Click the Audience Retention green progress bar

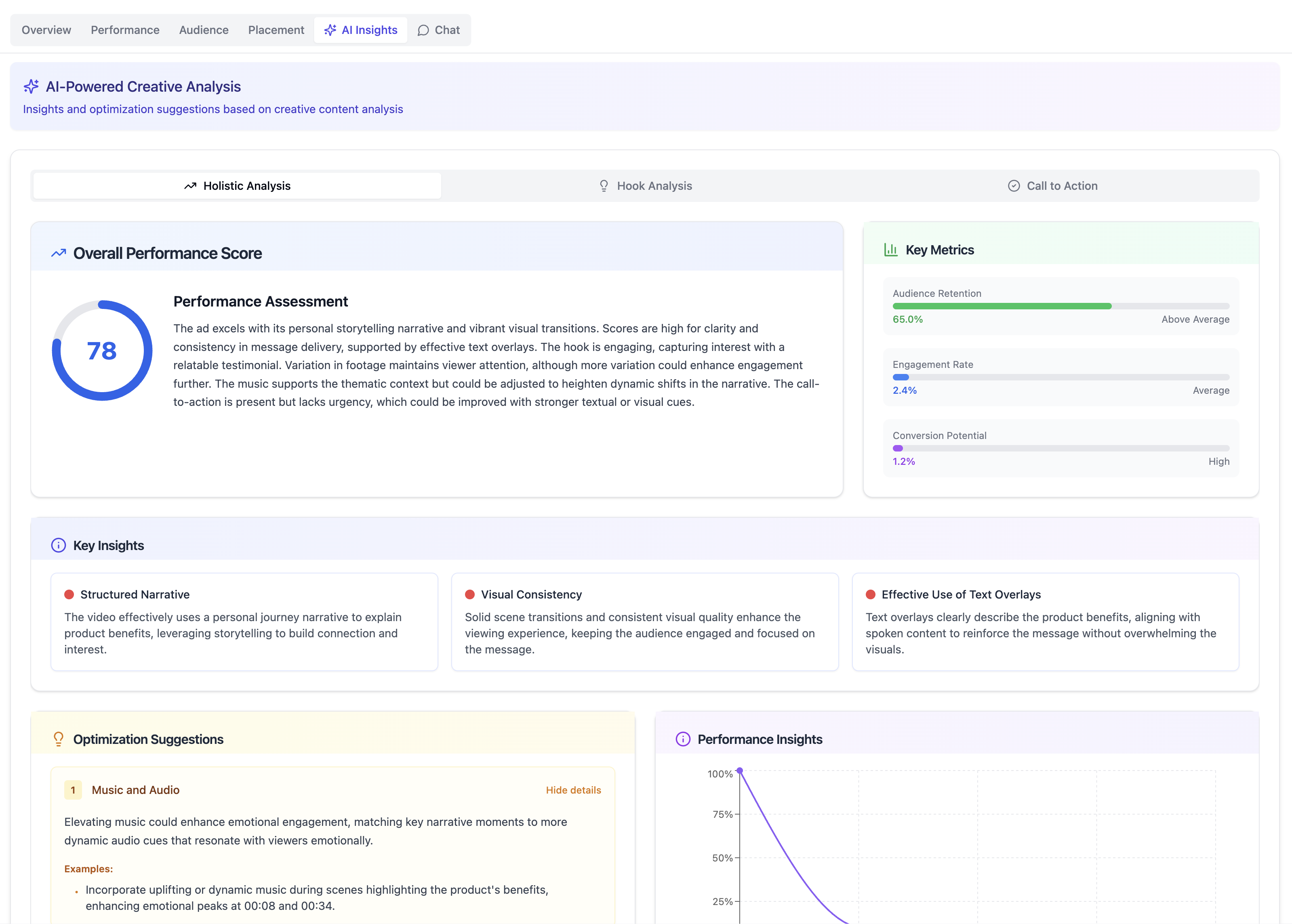pyautogui.click(x=1002, y=306)
